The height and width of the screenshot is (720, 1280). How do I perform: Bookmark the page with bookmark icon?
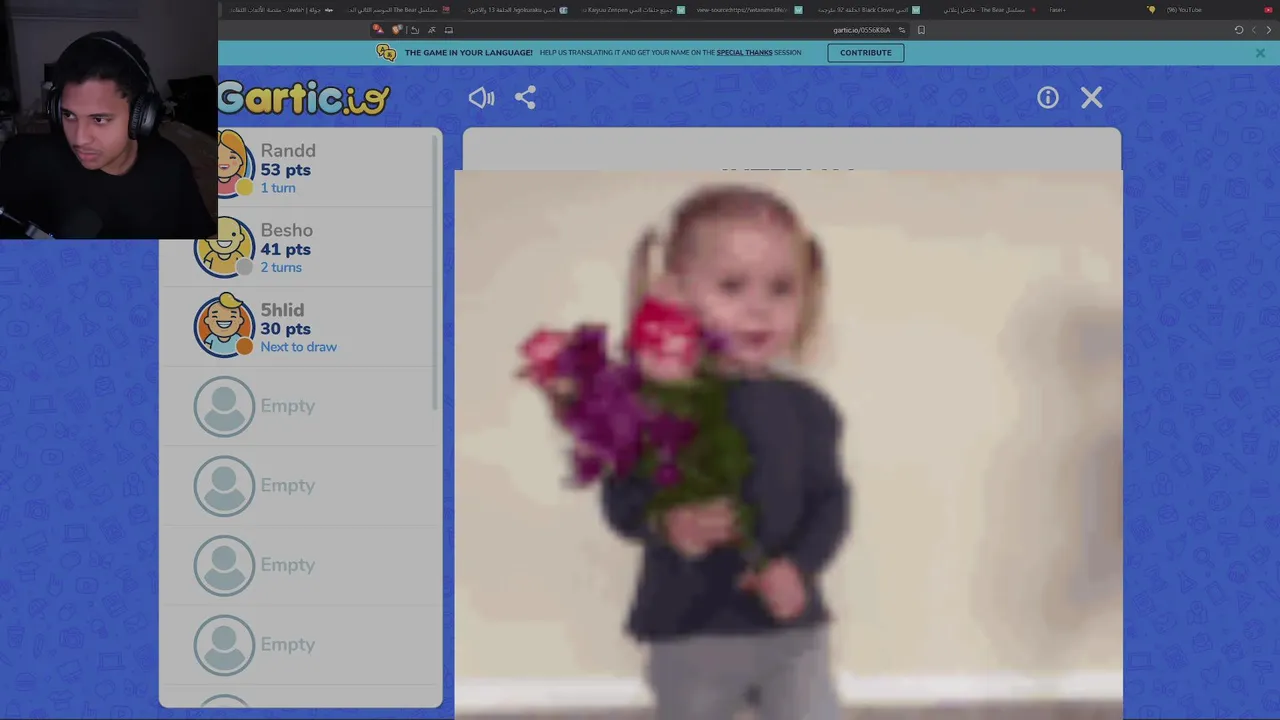(921, 30)
